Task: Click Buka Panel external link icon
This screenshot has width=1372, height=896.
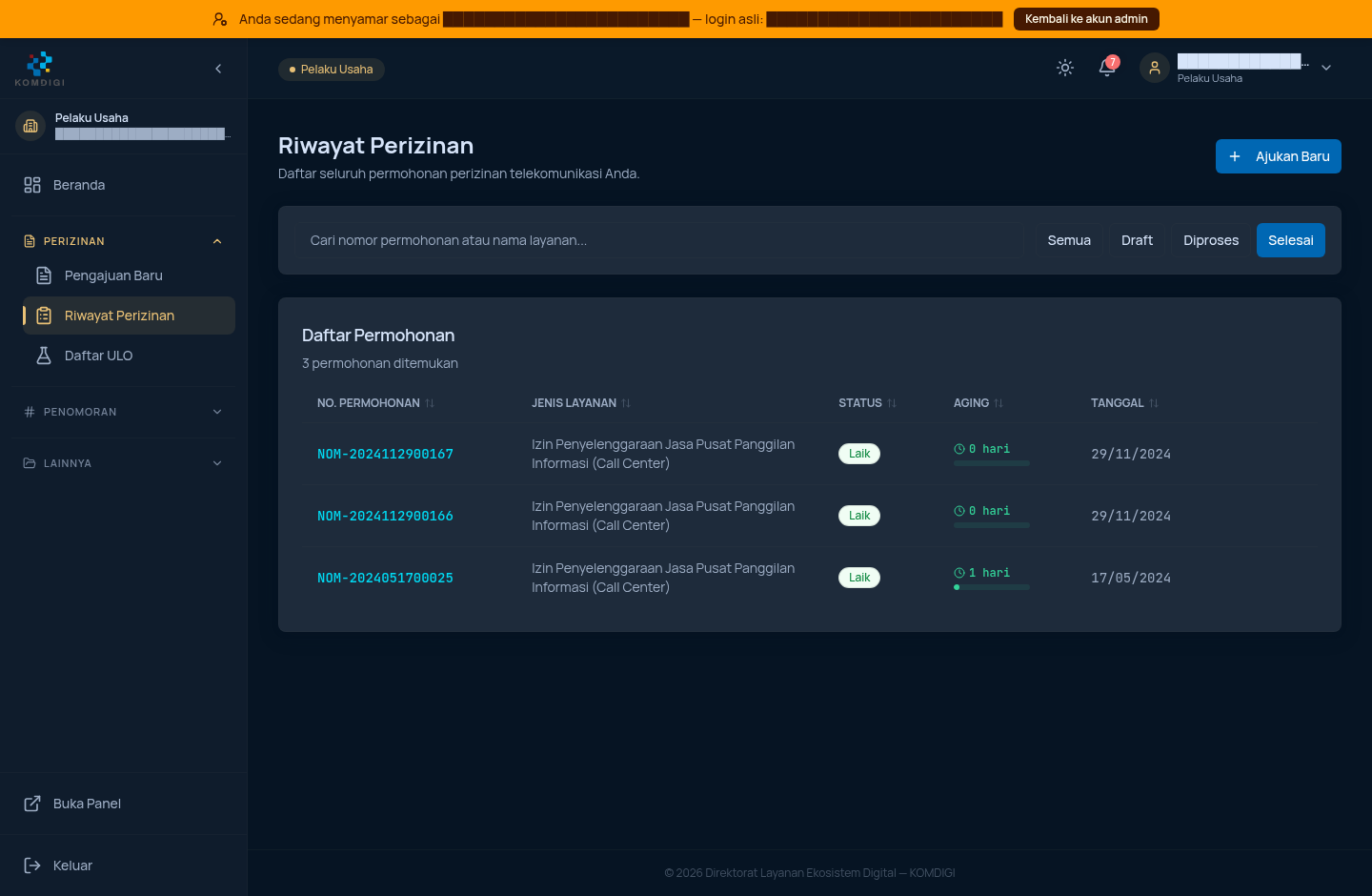Action: [x=32, y=804]
